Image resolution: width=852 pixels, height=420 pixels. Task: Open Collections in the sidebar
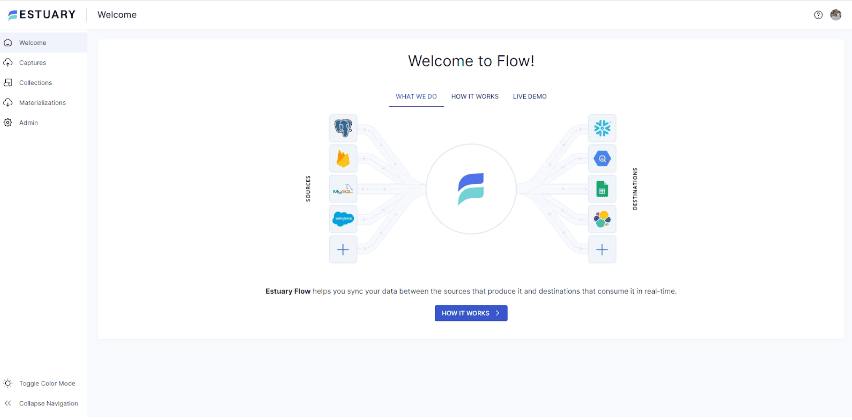pyautogui.click(x=43, y=83)
